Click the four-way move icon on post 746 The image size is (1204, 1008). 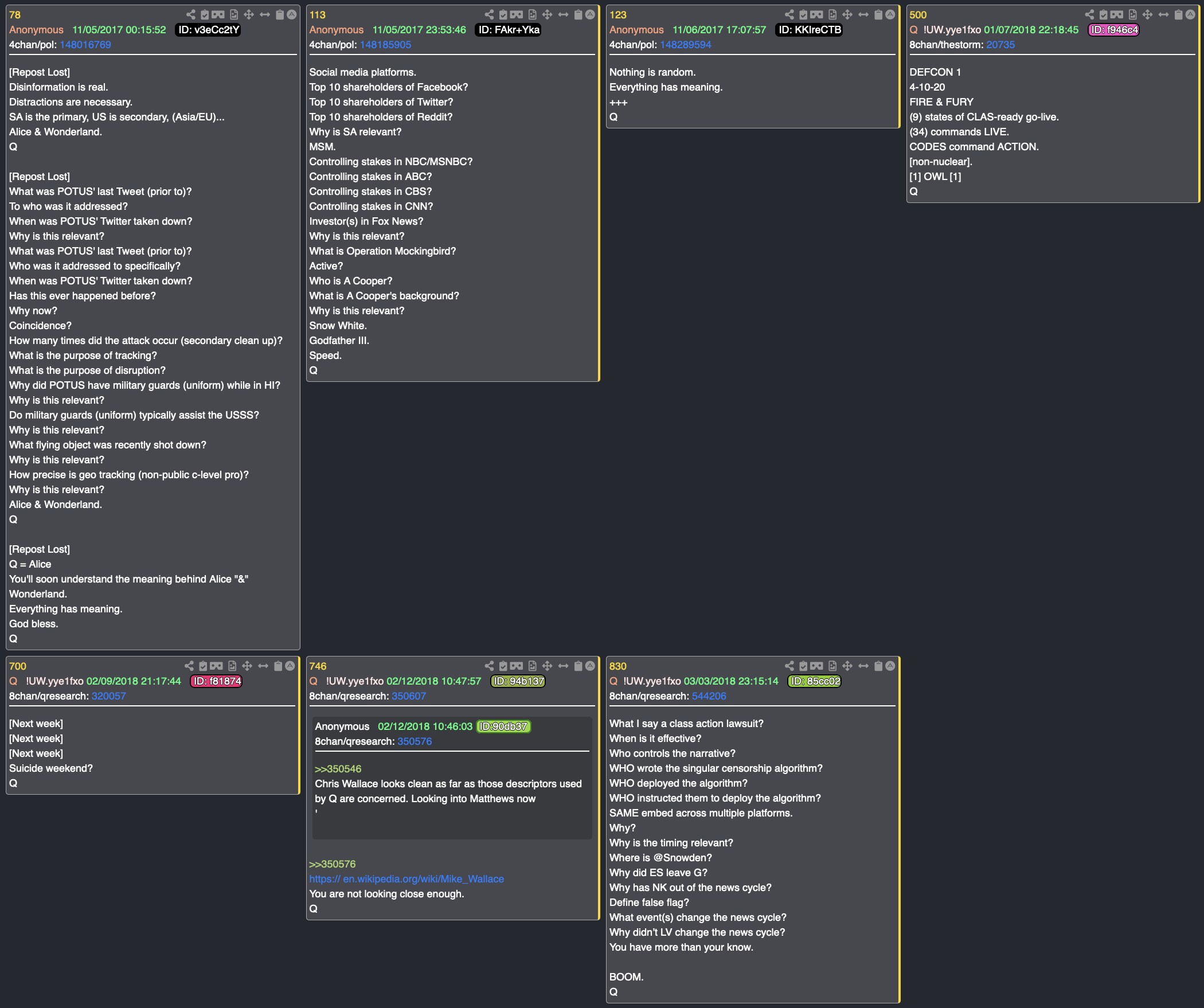(547, 666)
